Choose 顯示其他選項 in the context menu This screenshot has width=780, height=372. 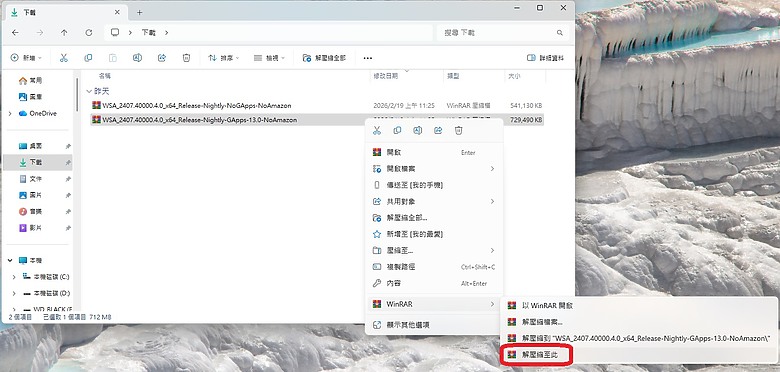point(434,325)
